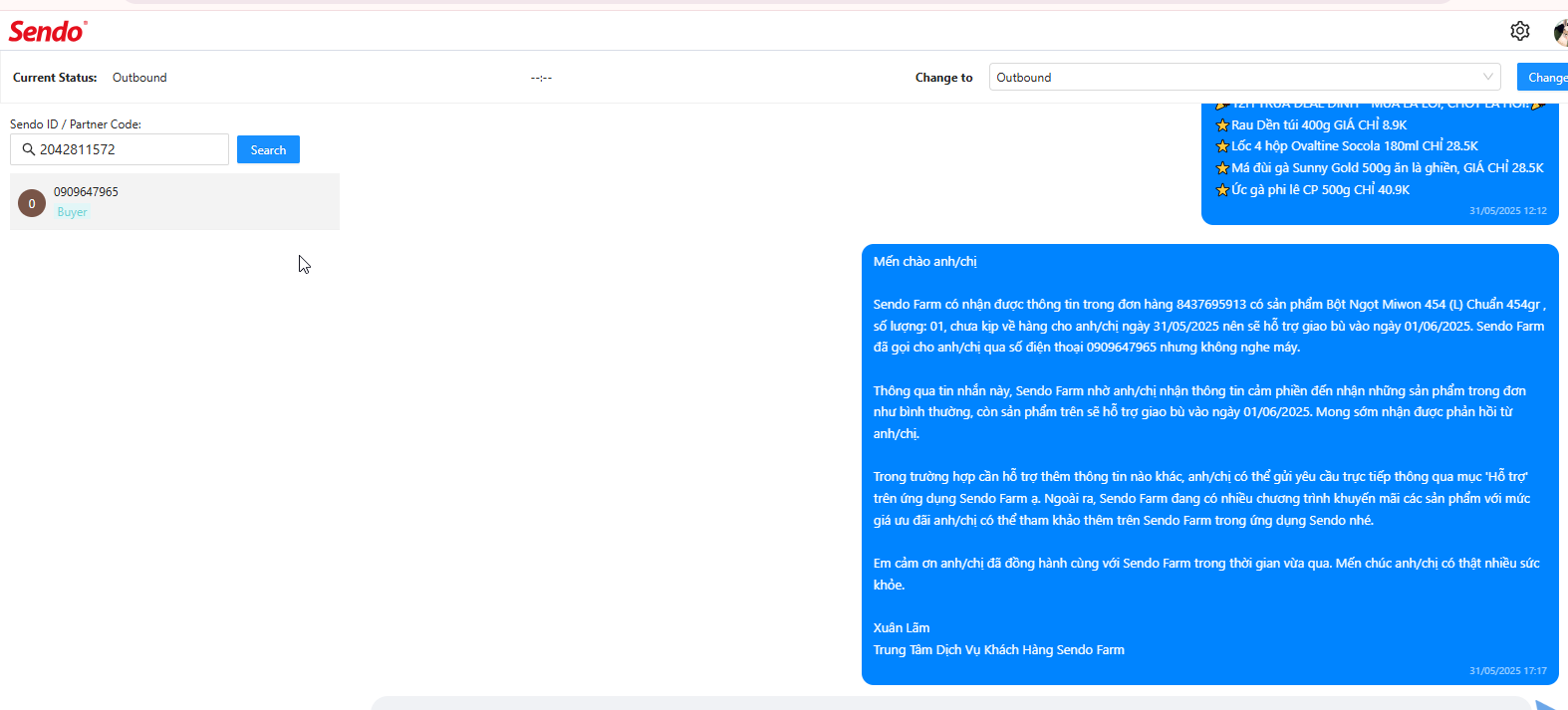This screenshot has width=1568, height=710.
Task: Click the message starting 'Mến chào anh/chị'
Action: point(1210,464)
